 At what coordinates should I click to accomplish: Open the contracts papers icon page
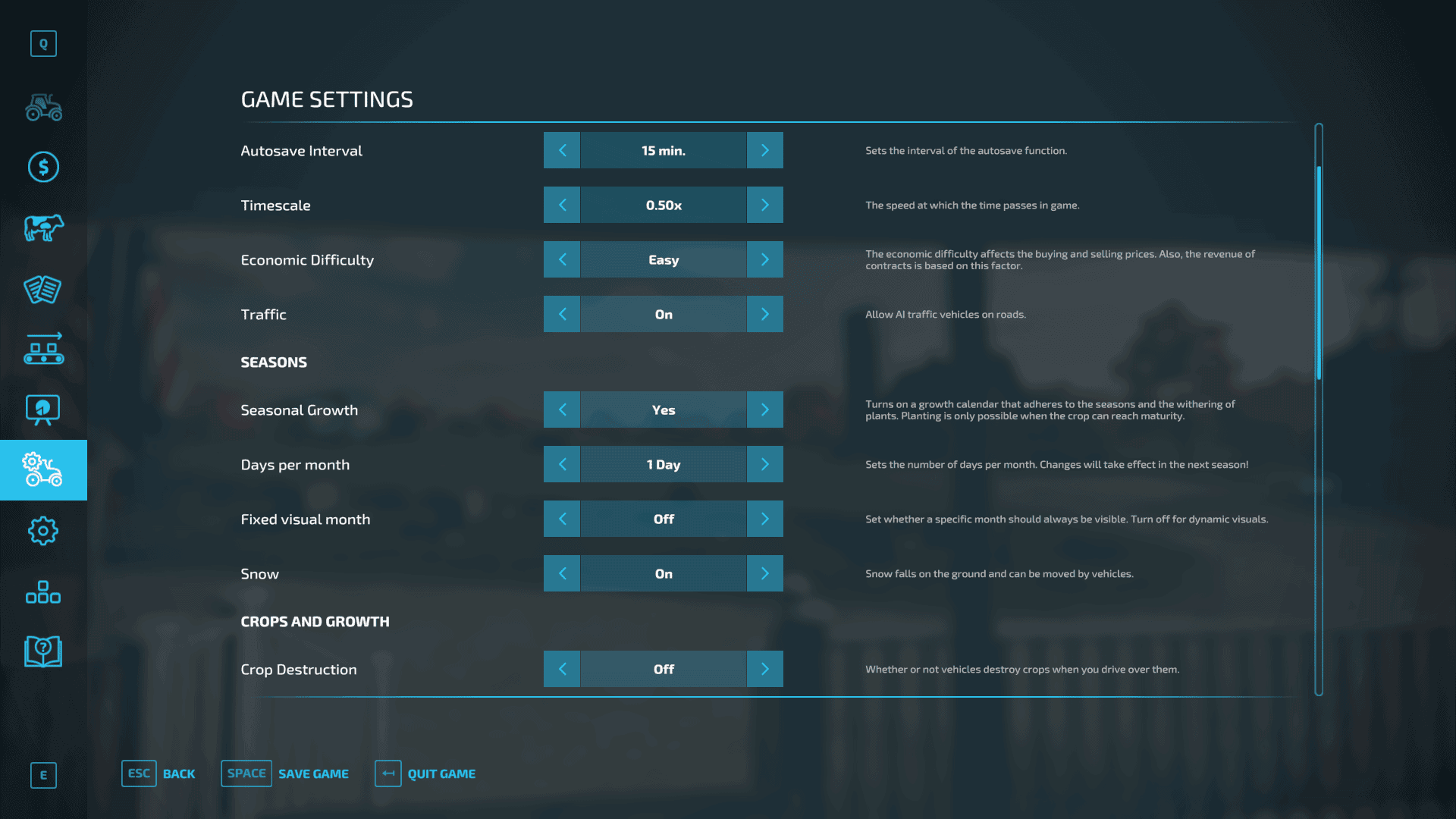(x=43, y=289)
